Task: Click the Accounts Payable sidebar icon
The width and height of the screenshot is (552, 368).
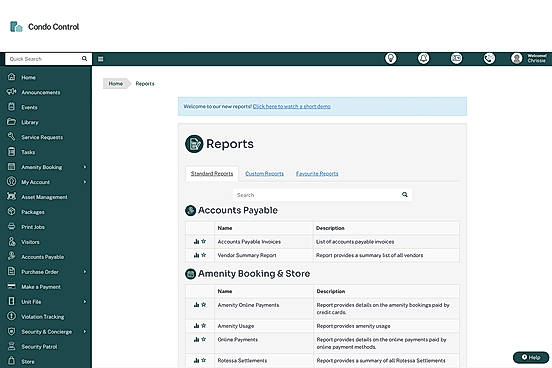Action: pos(12,256)
